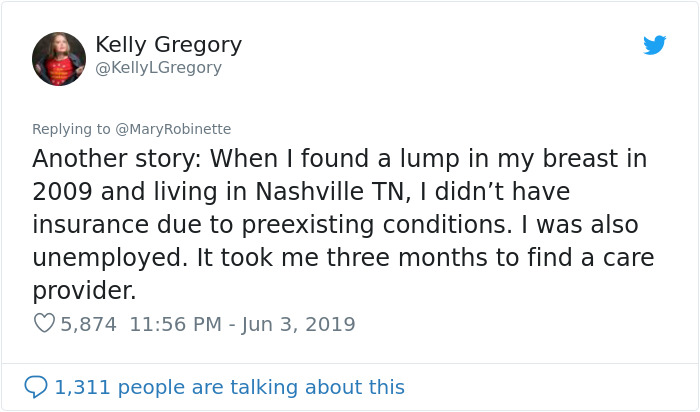Click the speech bubble conversation icon
Image resolution: width=700 pixels, height=412 pixels.
pyautogui.click(x=35, y=386)
